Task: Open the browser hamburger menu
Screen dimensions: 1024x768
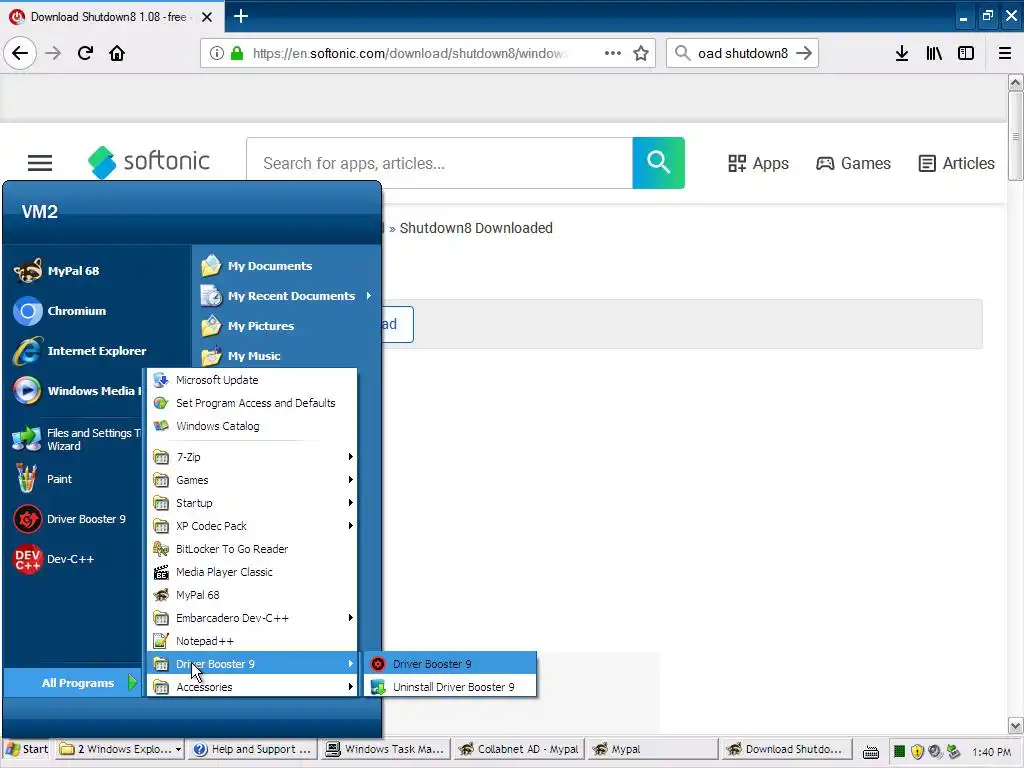Action: click(1005, 53)
